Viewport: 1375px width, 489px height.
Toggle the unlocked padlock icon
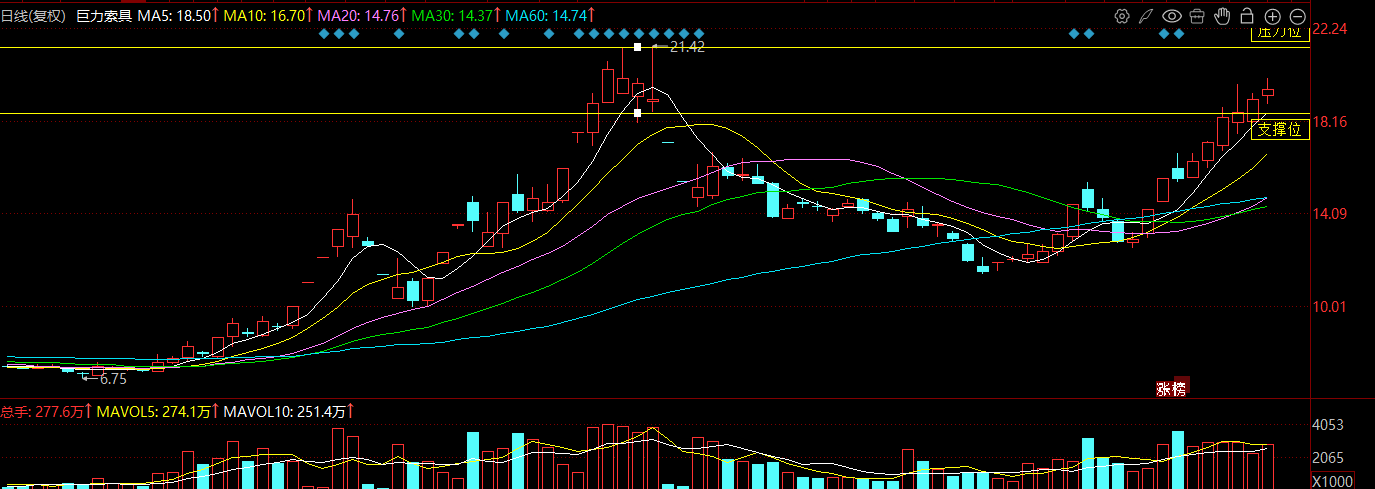(1247, 16)
